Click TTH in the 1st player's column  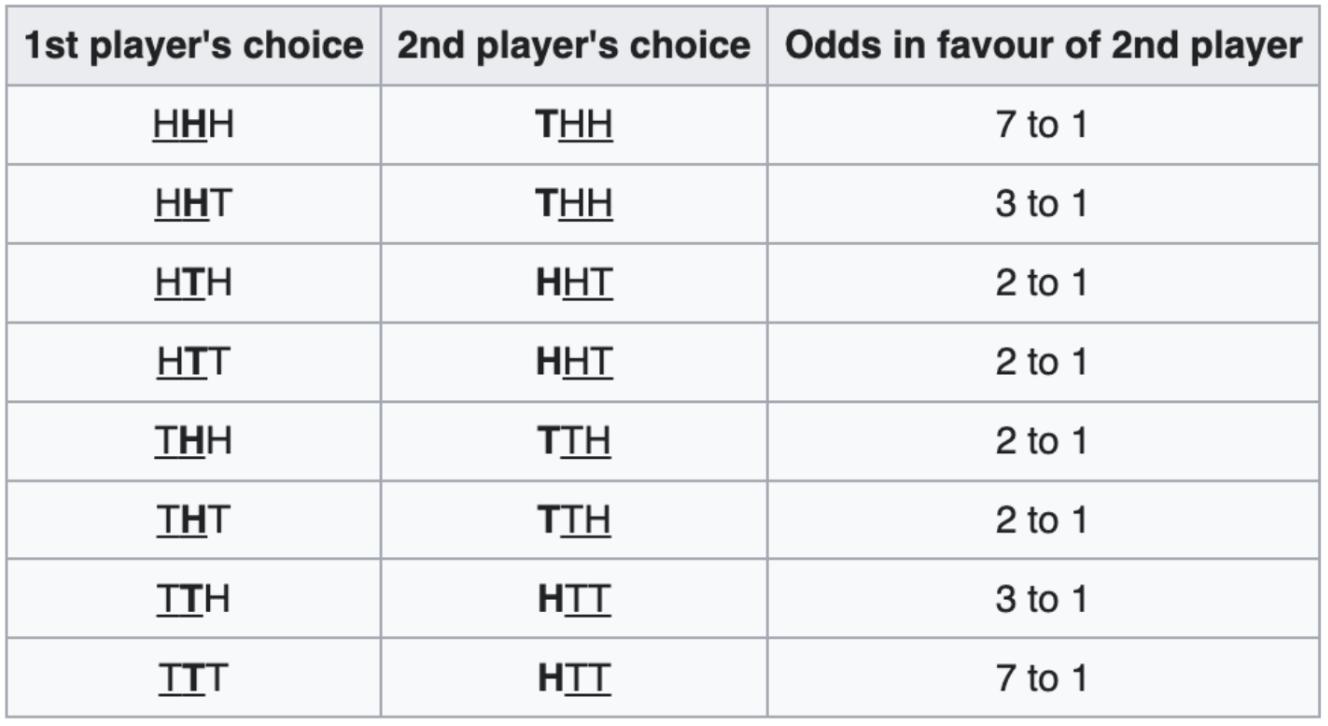(193, 599)
